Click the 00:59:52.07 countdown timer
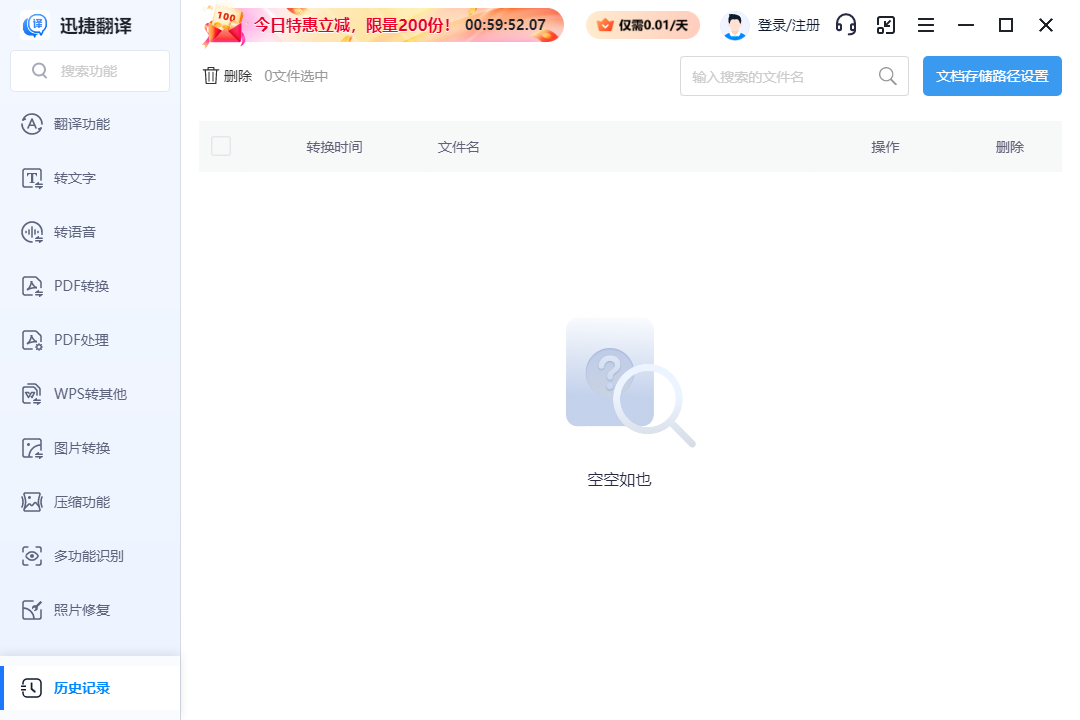 coord(505,25)
